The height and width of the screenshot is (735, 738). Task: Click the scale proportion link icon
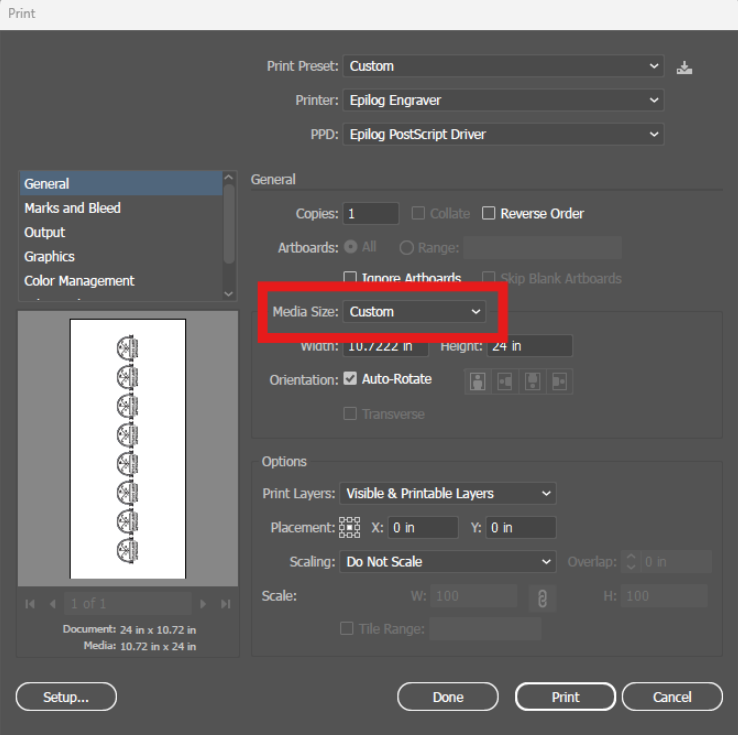click(541, 597)
